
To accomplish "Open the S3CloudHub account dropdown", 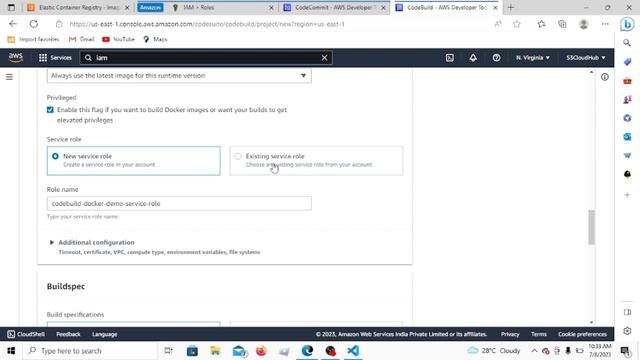I will (586, 58).
